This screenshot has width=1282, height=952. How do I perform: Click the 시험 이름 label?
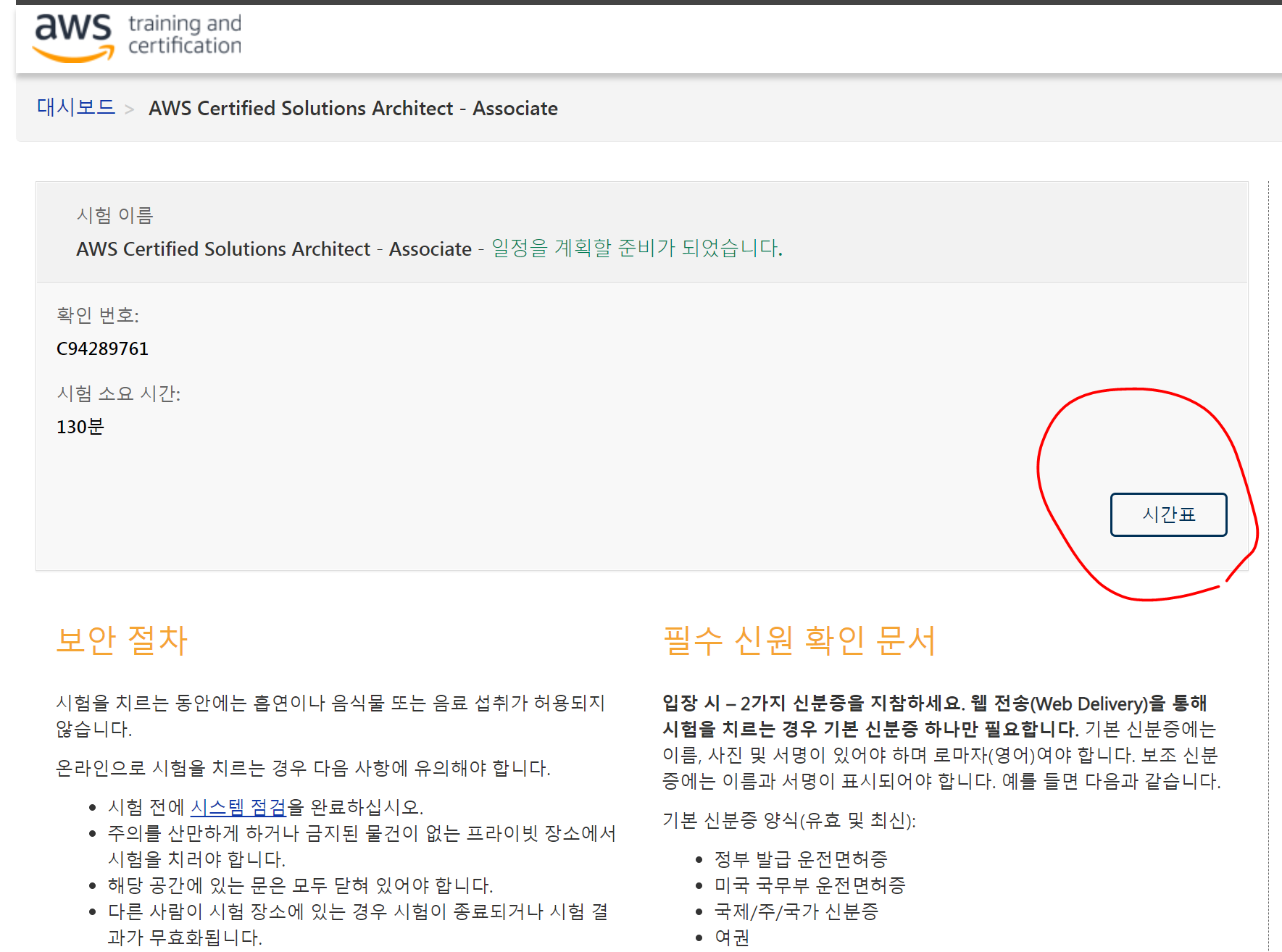click(x=115, y=215)
